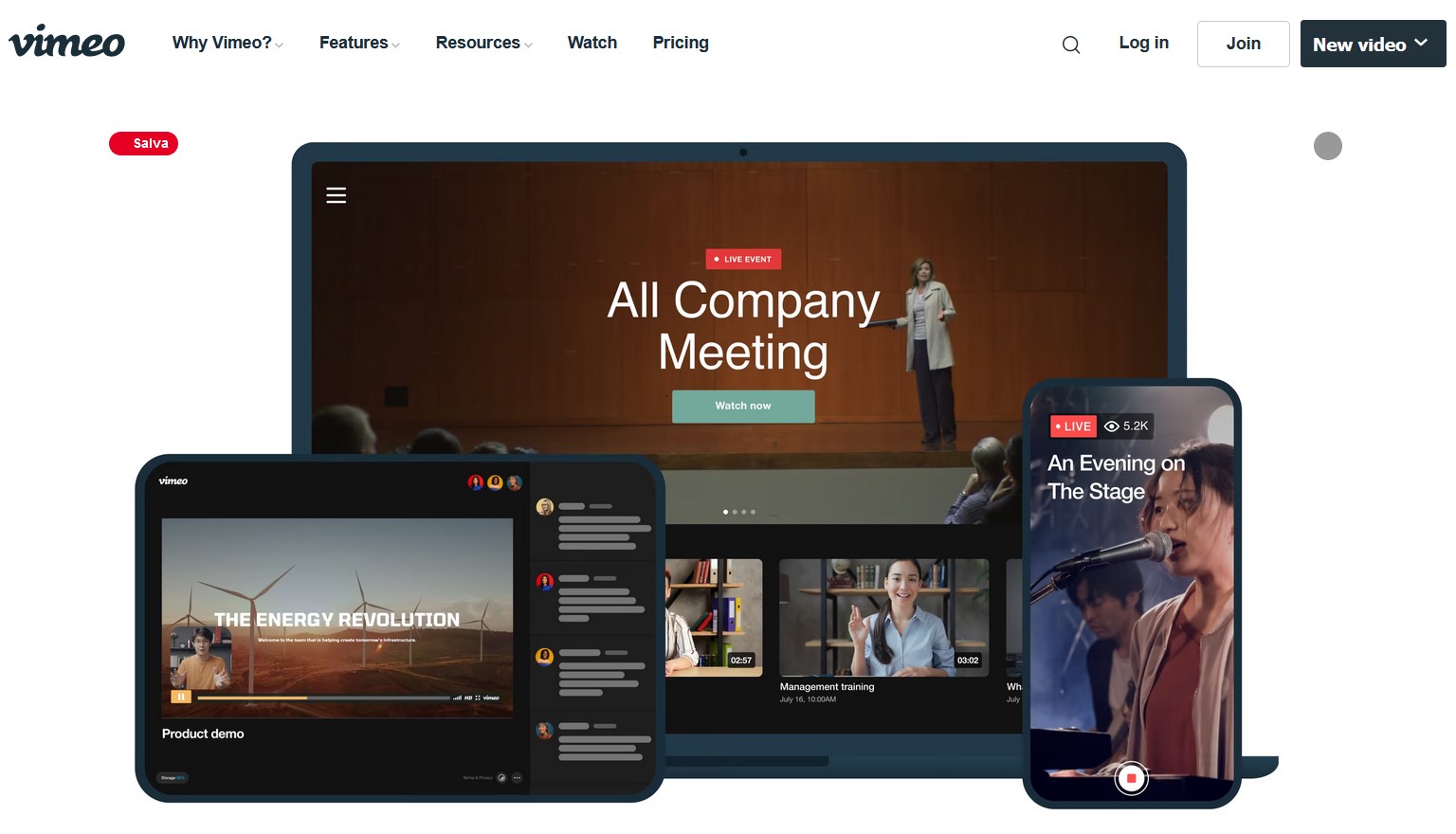Click the red LIVE badge on phone
Viewport: 1456px width, 834px height.
[x=1073, y=426]
